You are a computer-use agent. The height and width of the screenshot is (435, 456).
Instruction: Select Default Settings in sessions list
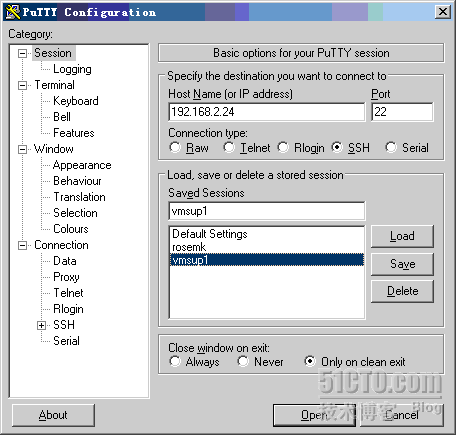pos(267,234)
